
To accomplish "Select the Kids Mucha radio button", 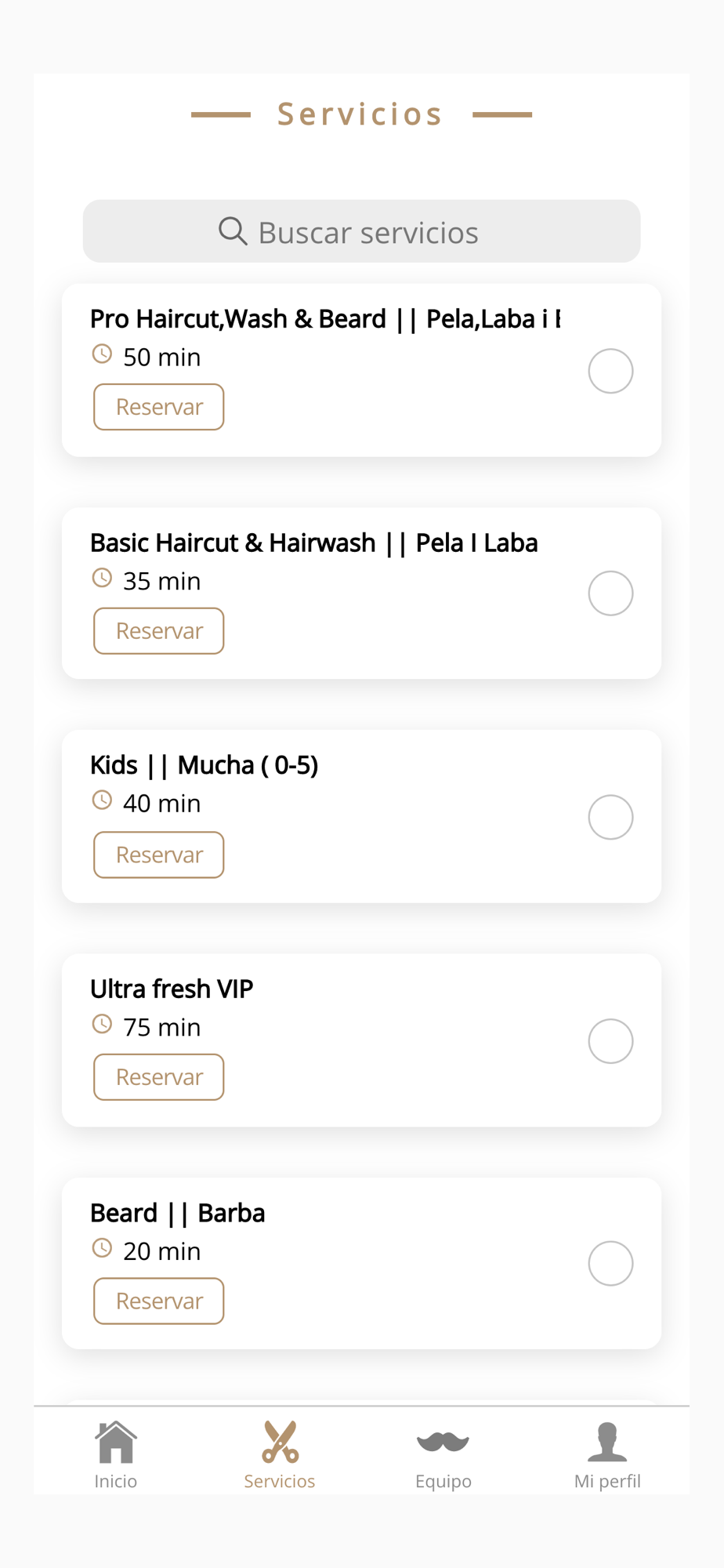I will [610, 817].
